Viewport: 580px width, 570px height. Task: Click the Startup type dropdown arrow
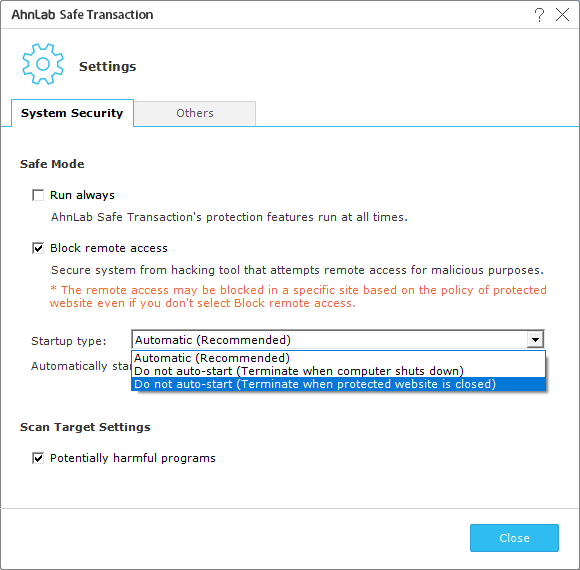tap(535, 340)
